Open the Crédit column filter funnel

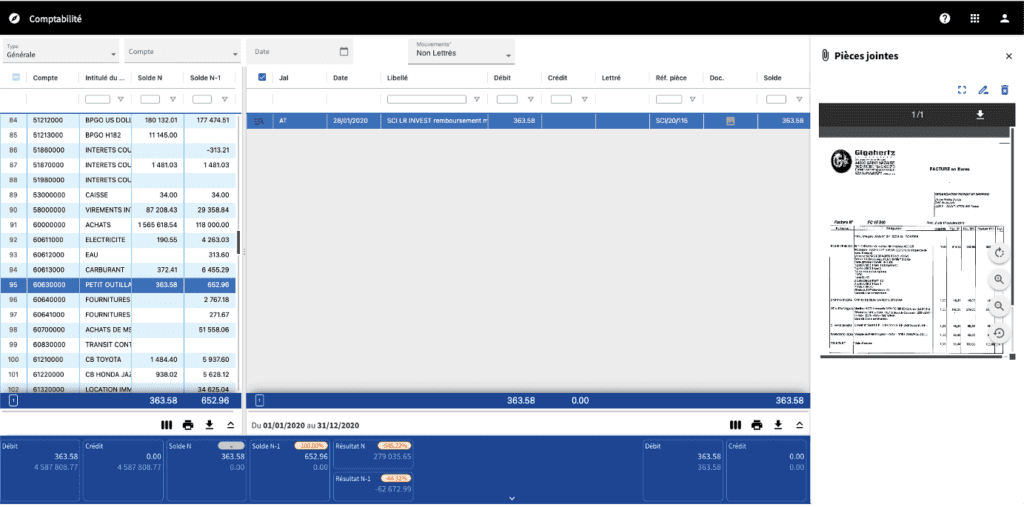click(x=584, y=99)
